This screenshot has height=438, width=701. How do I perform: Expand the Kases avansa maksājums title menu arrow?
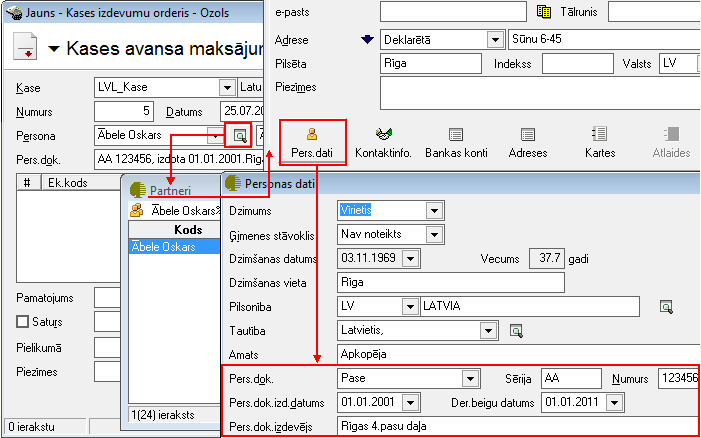pyautogui.click(x=54, y=48)
